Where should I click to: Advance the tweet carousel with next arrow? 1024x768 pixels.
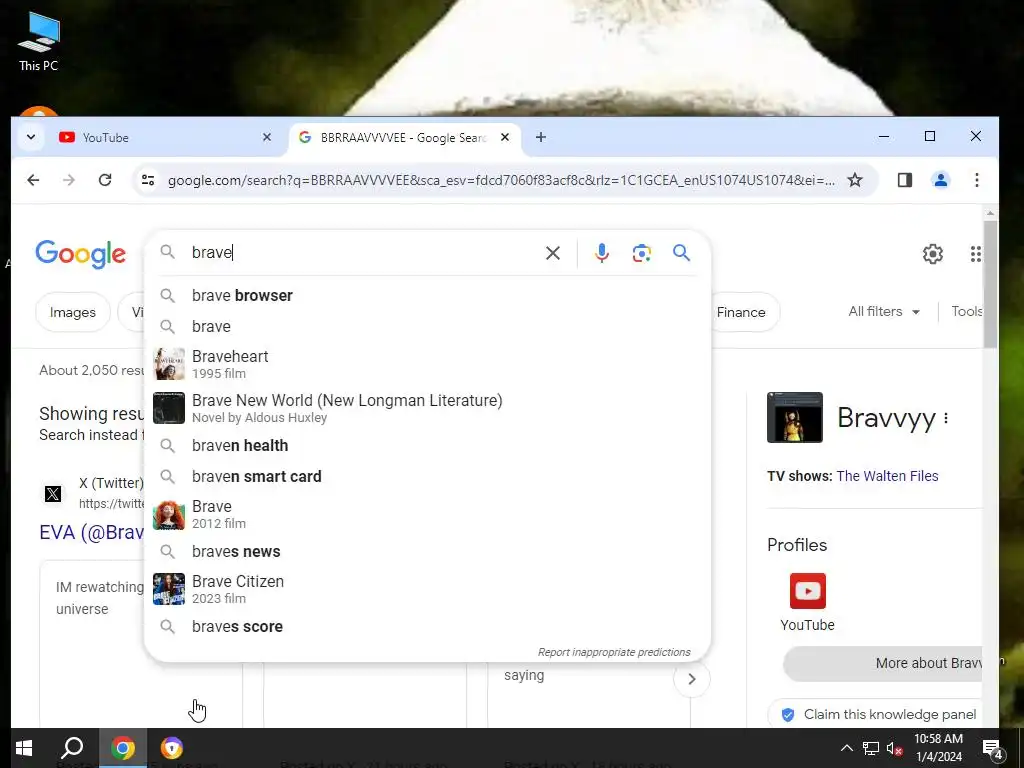[692, 679]
